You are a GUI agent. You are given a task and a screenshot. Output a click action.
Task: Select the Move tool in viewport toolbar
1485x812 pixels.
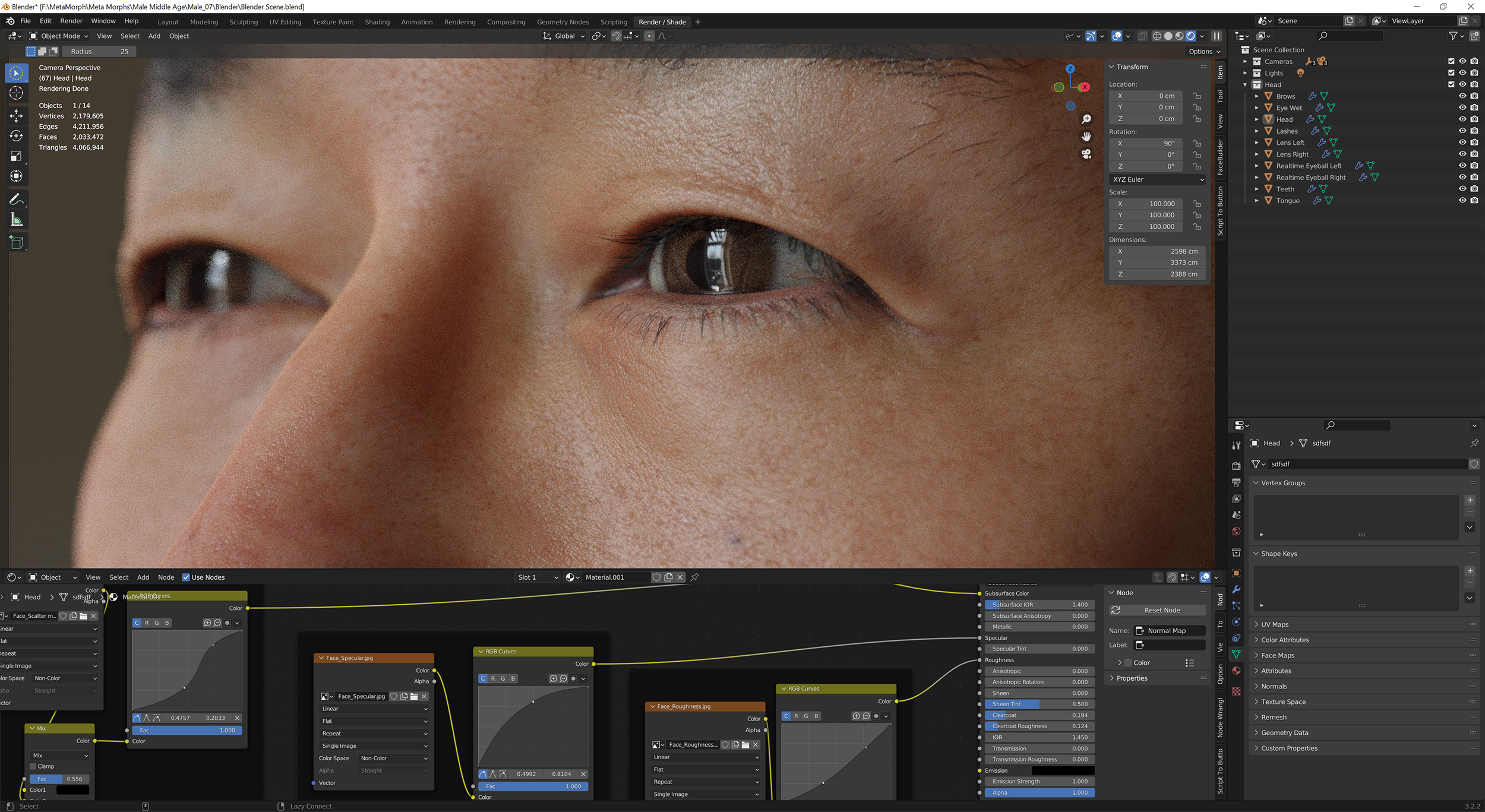17,116
